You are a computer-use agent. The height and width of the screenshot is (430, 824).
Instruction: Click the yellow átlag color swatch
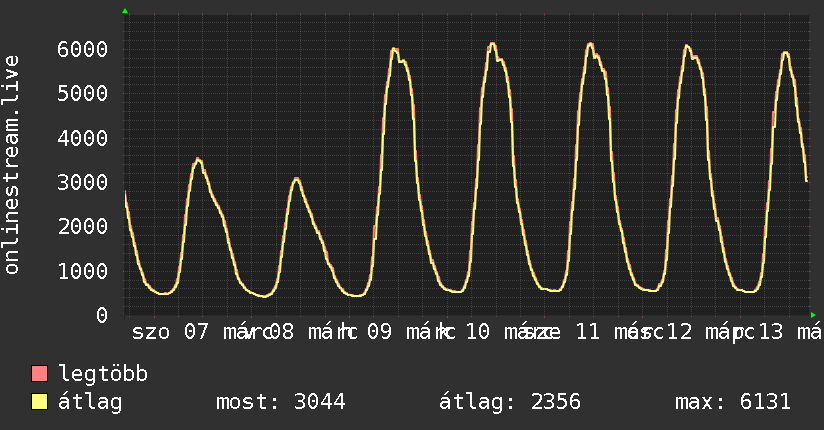[x=39, y=401]
